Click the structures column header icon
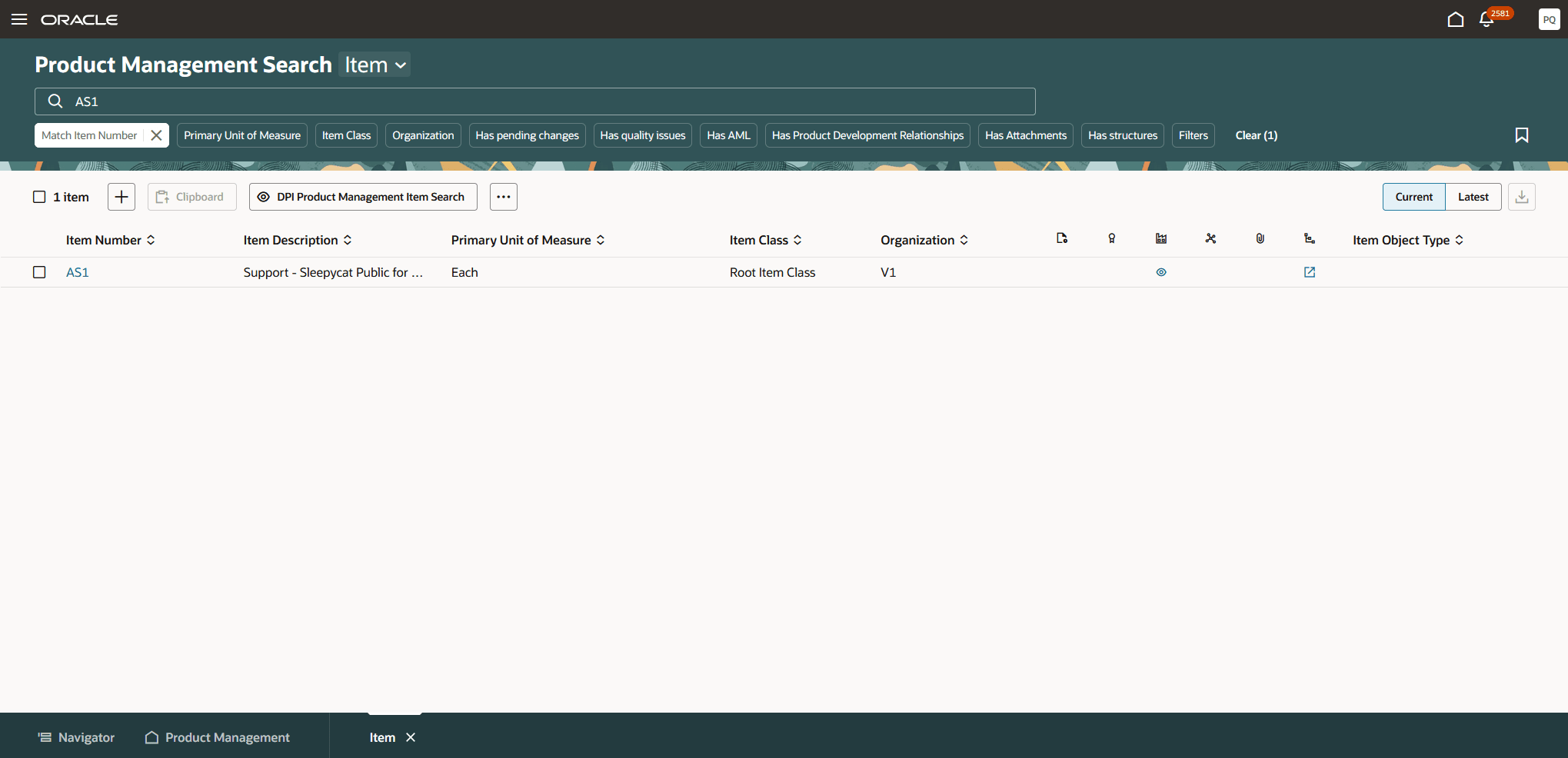1568x758 pixels. (x=1310, y=238)
